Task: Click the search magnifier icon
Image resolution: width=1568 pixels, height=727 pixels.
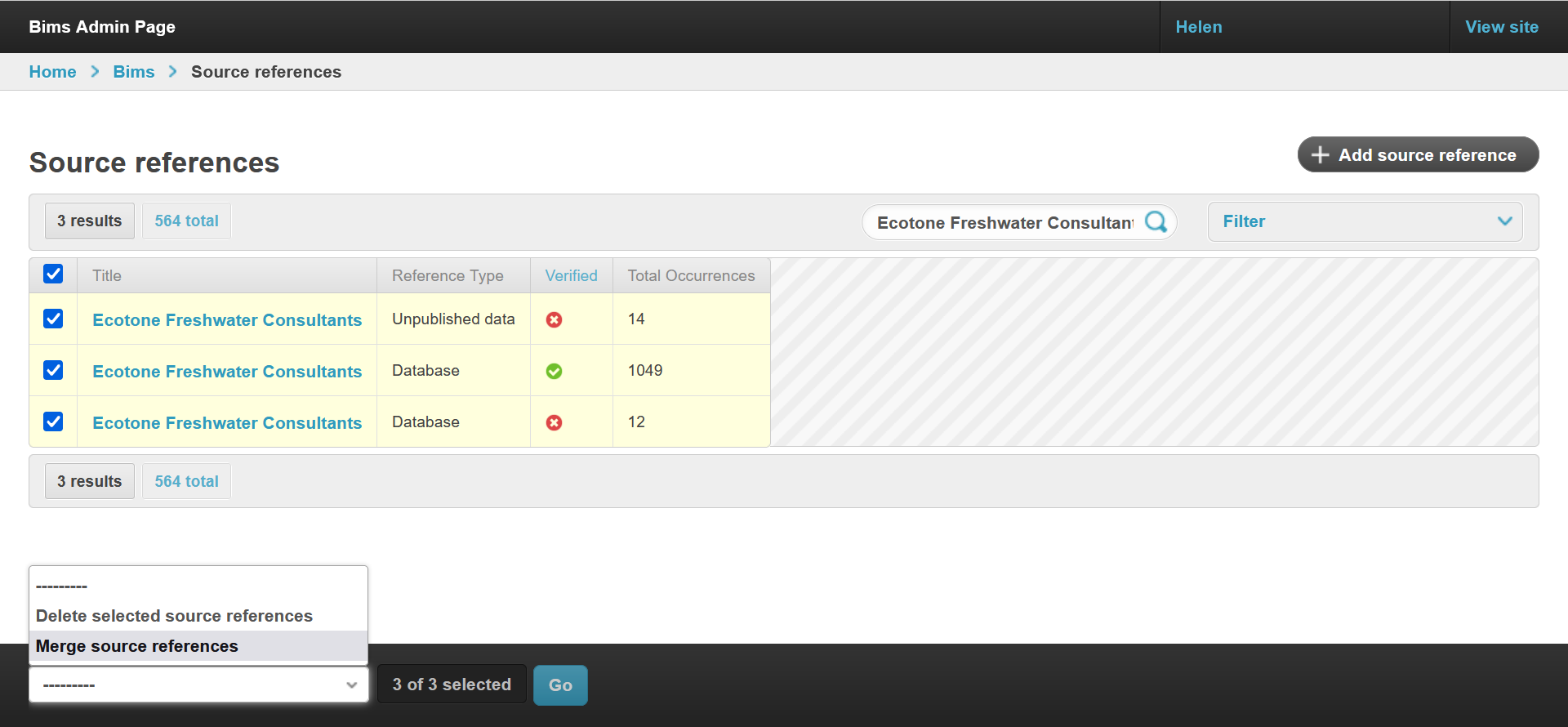Action: [x=1156, y=221]
